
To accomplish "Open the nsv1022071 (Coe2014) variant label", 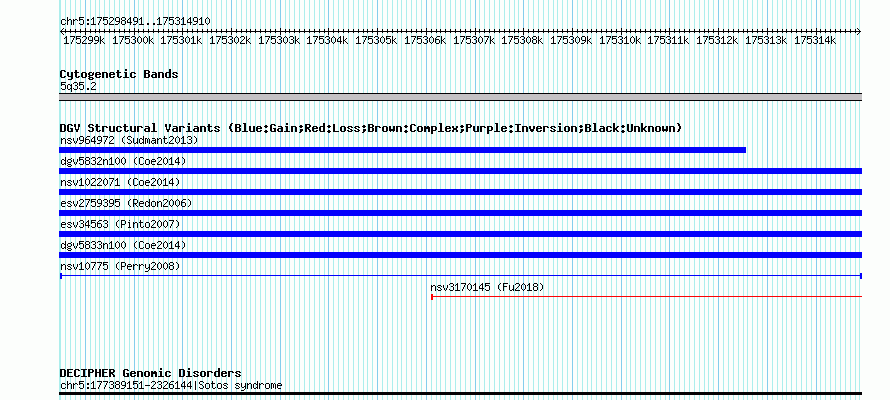I will coord(120,182).
